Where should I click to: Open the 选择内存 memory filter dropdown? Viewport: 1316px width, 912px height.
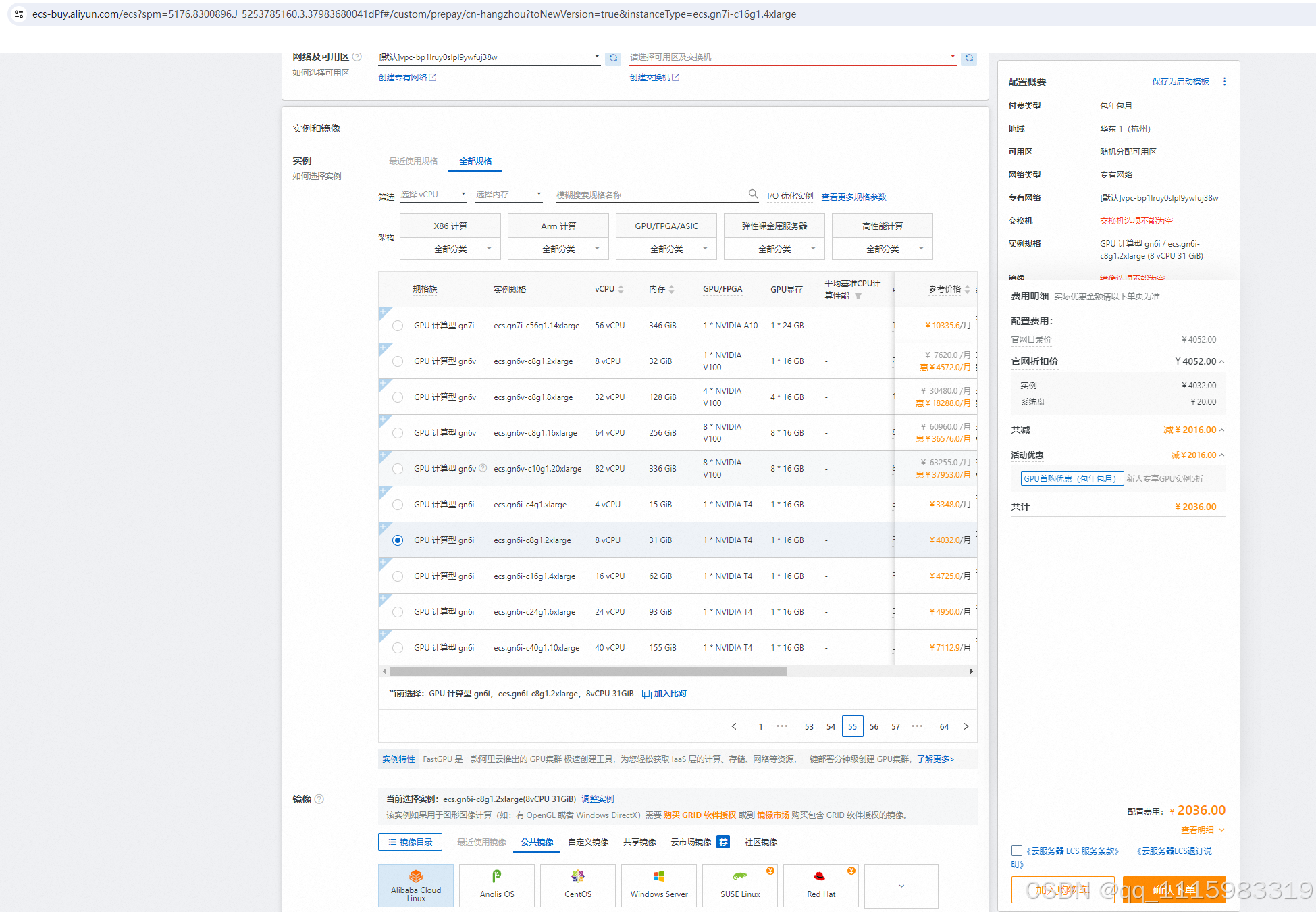pos(508,195)
